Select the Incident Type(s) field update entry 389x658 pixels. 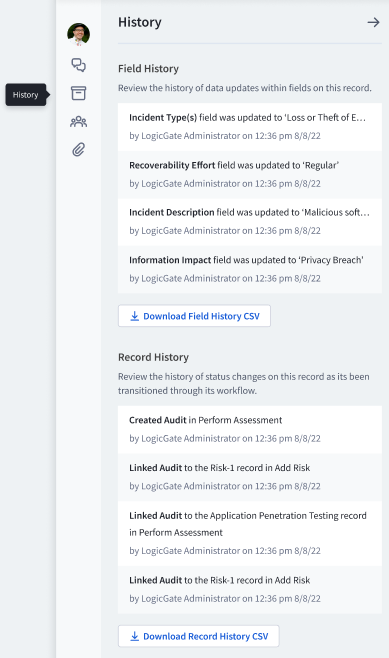point(250,127)
